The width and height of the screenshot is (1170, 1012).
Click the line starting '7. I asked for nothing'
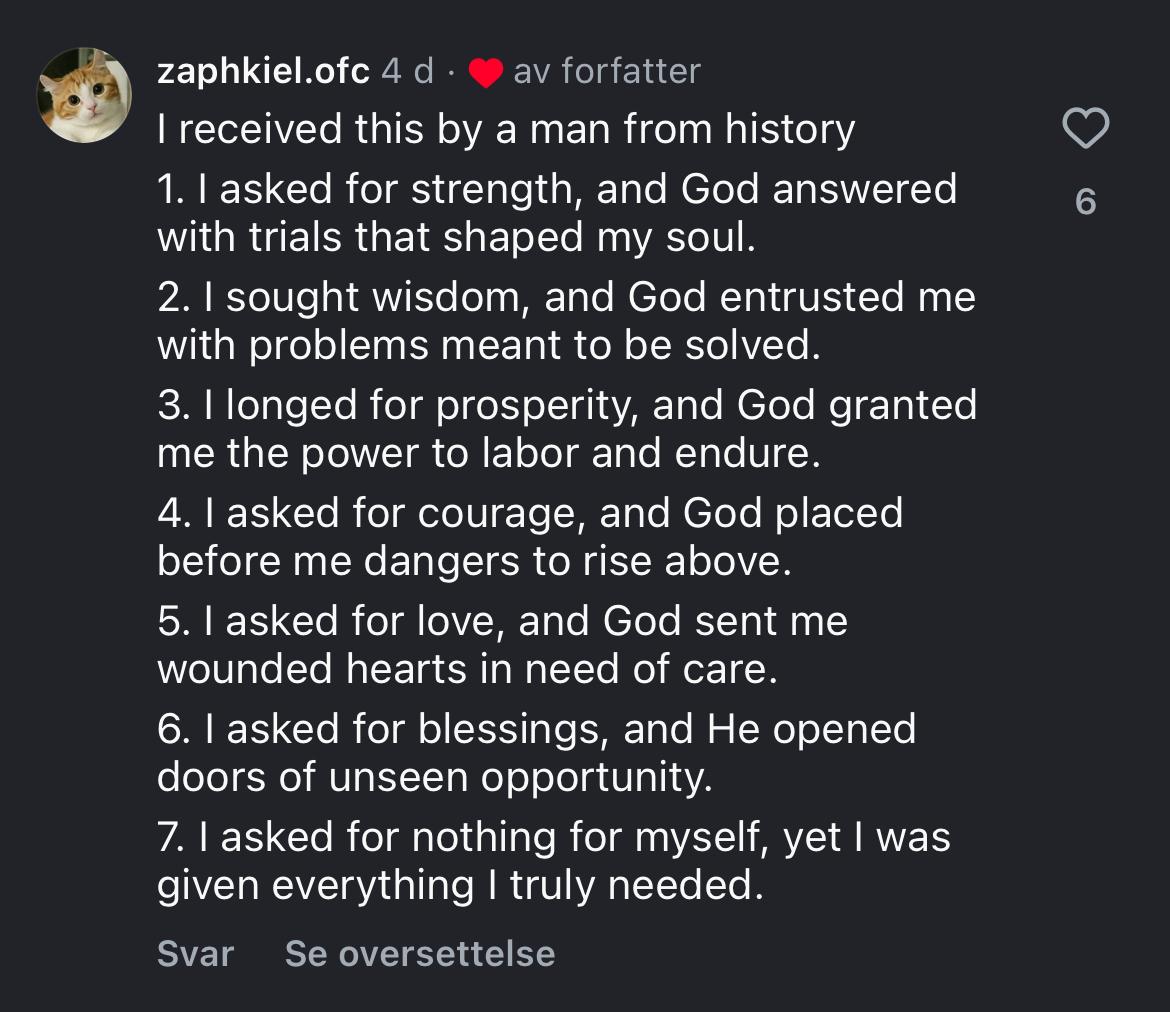[x=553, y=837]
